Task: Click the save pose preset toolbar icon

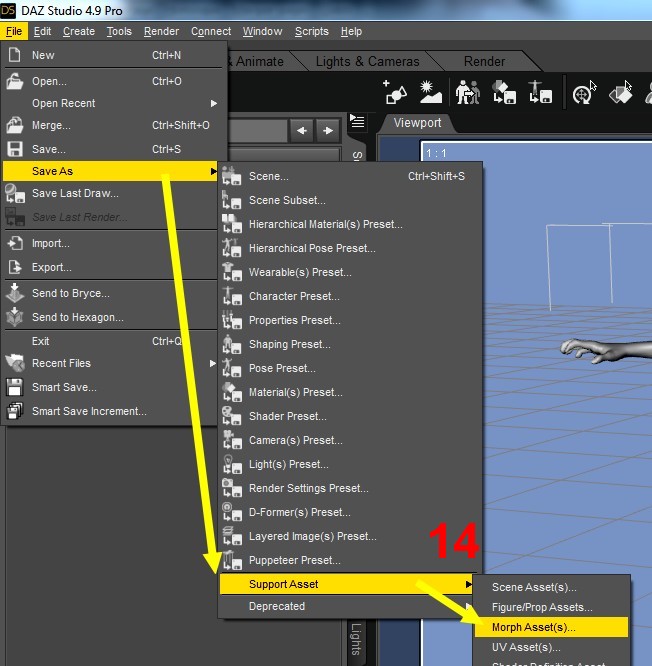Action: coord(540,92)
